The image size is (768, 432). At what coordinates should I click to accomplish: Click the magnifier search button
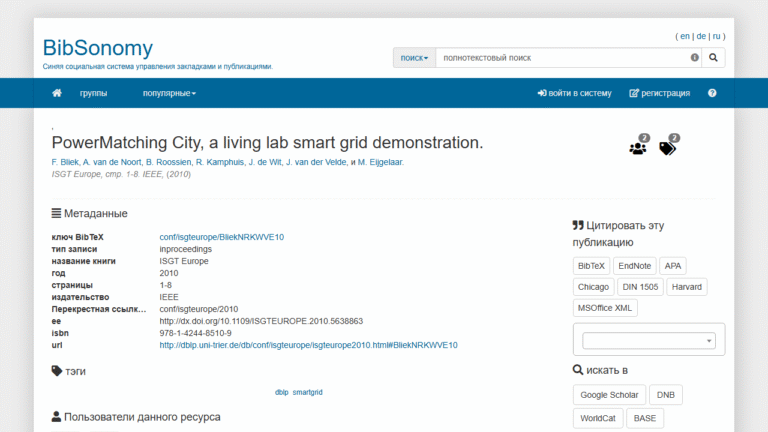713,58
